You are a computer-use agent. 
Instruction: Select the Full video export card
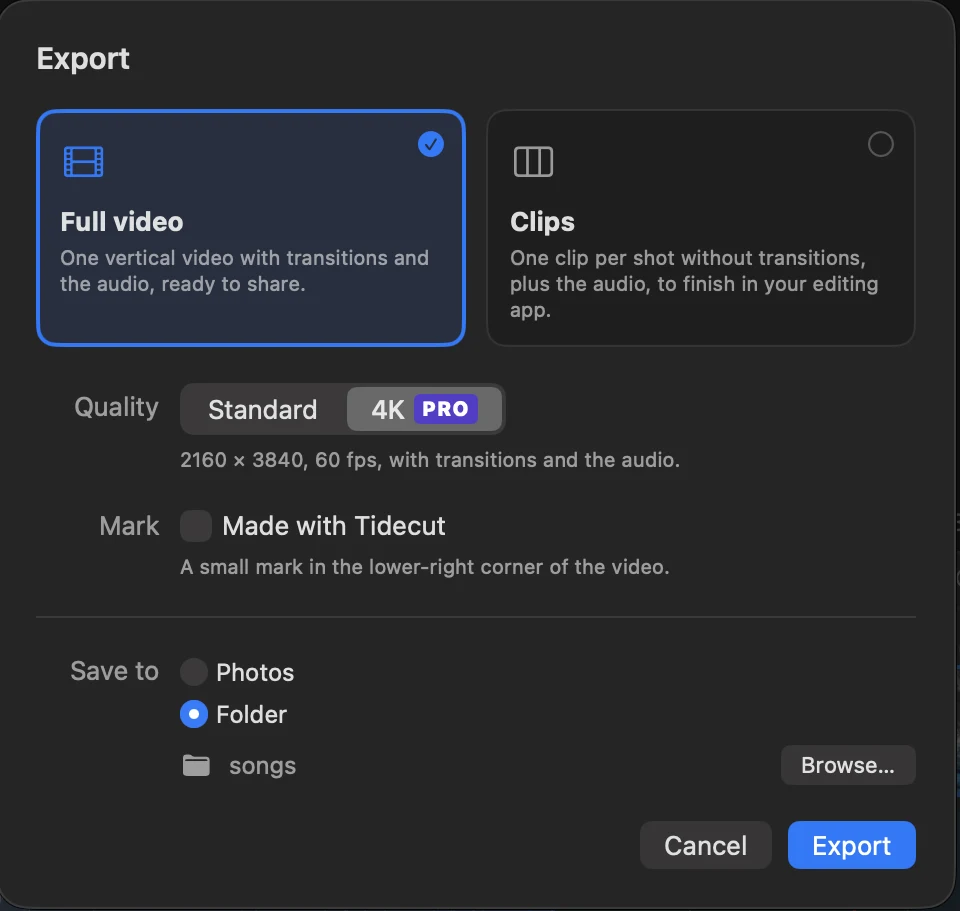tap(251, 228)
